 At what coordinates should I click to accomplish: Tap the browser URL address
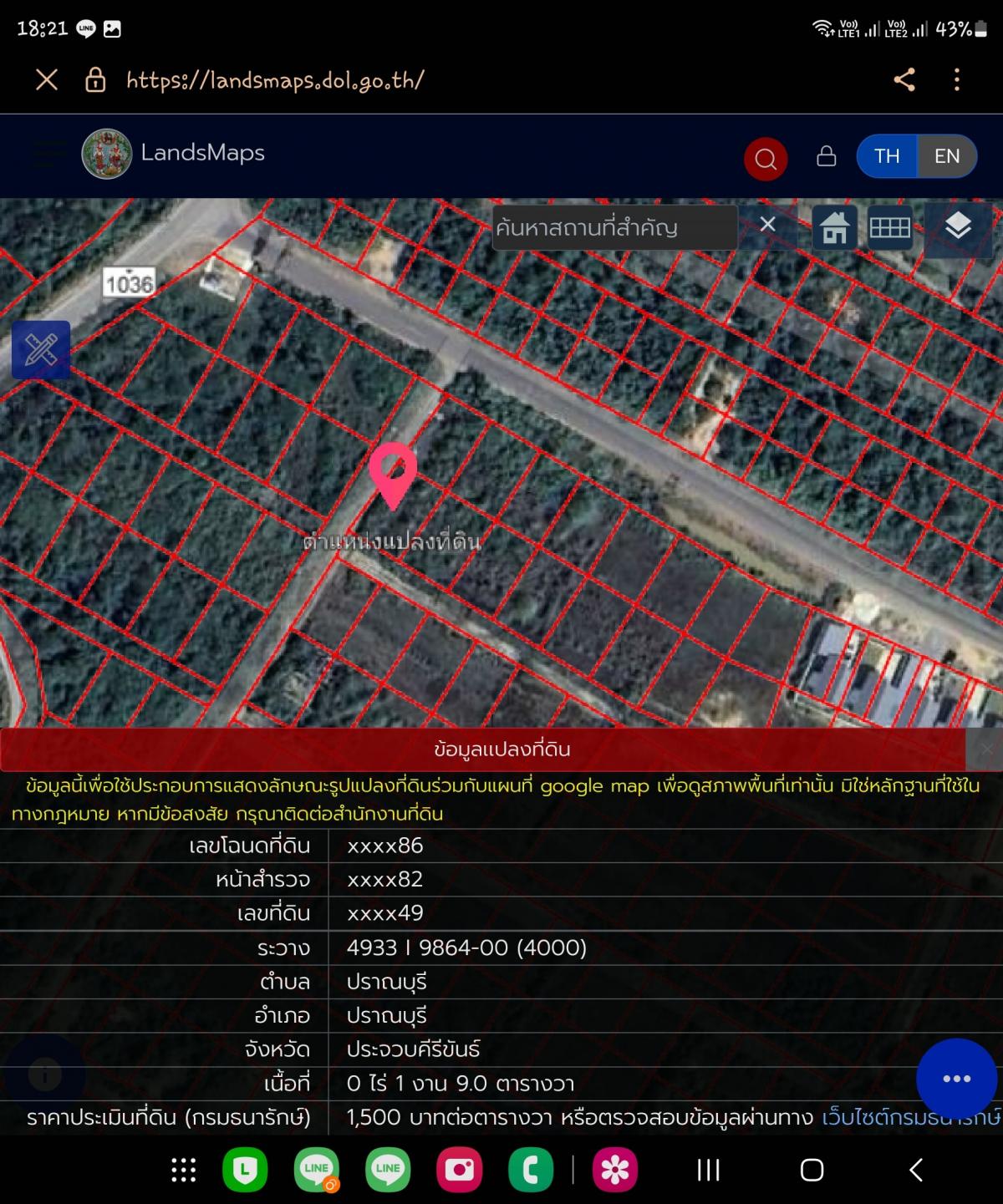coord(275,80)
